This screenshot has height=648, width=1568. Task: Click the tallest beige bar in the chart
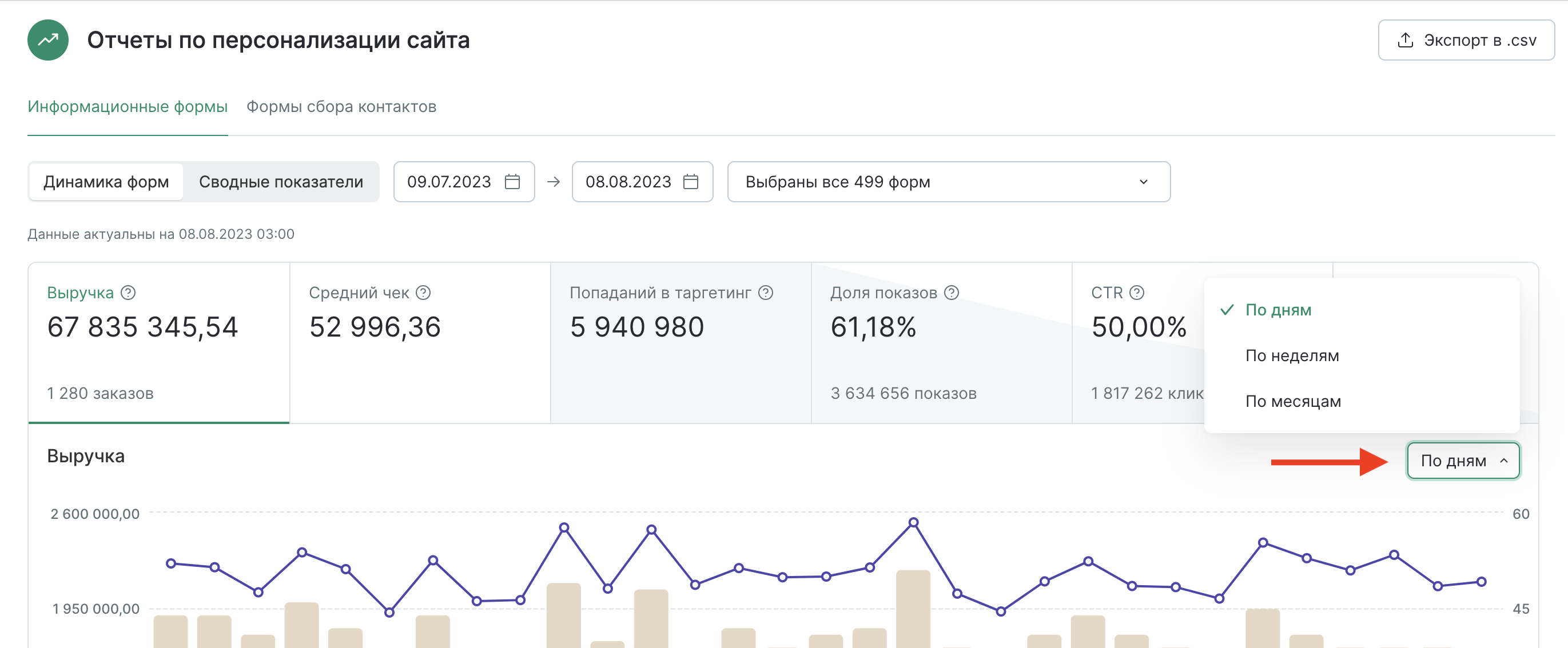click(x=913, y=609)
